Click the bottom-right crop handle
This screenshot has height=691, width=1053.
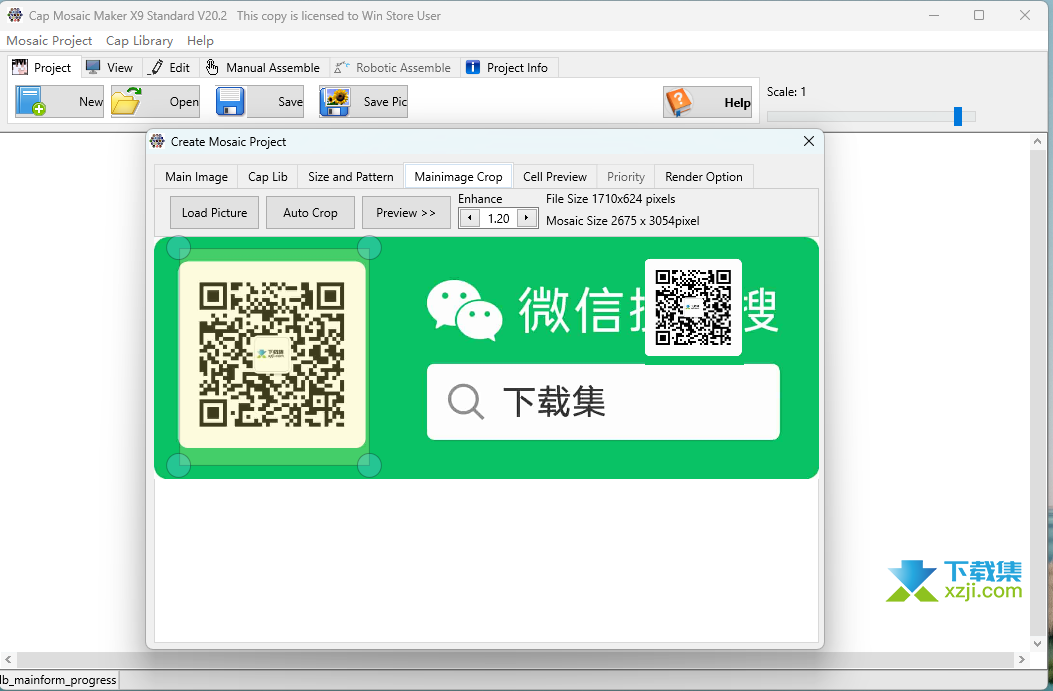click(x=369, y=465)
